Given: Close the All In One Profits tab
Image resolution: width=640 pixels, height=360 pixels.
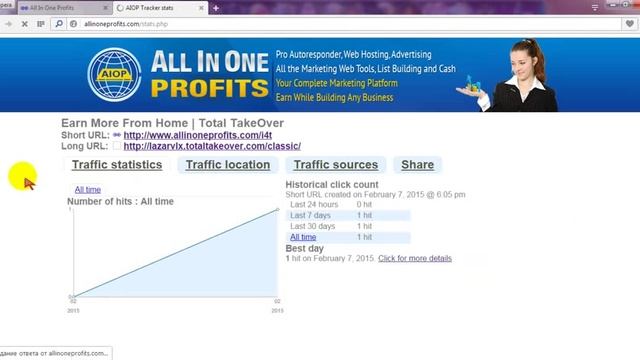Looking at the screenshot, I should click(x=105, y=8).
